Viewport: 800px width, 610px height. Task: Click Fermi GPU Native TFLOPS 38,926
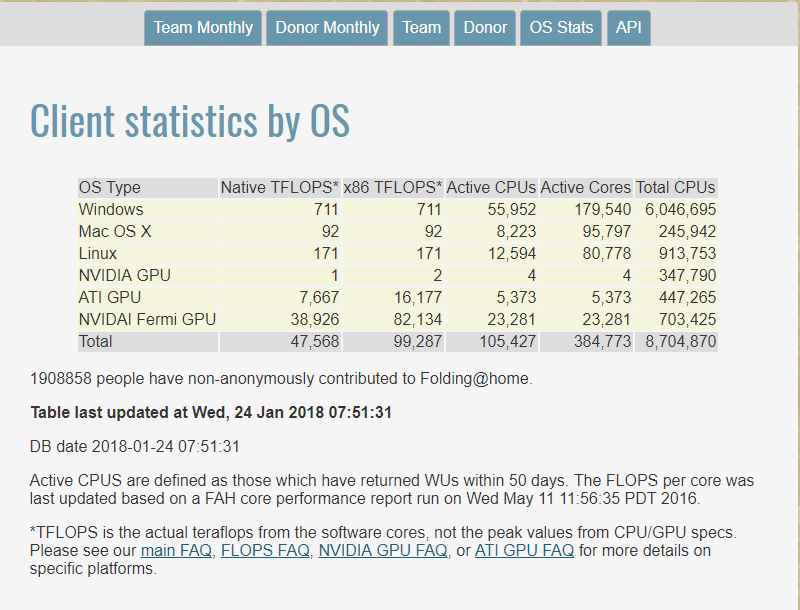315,319
